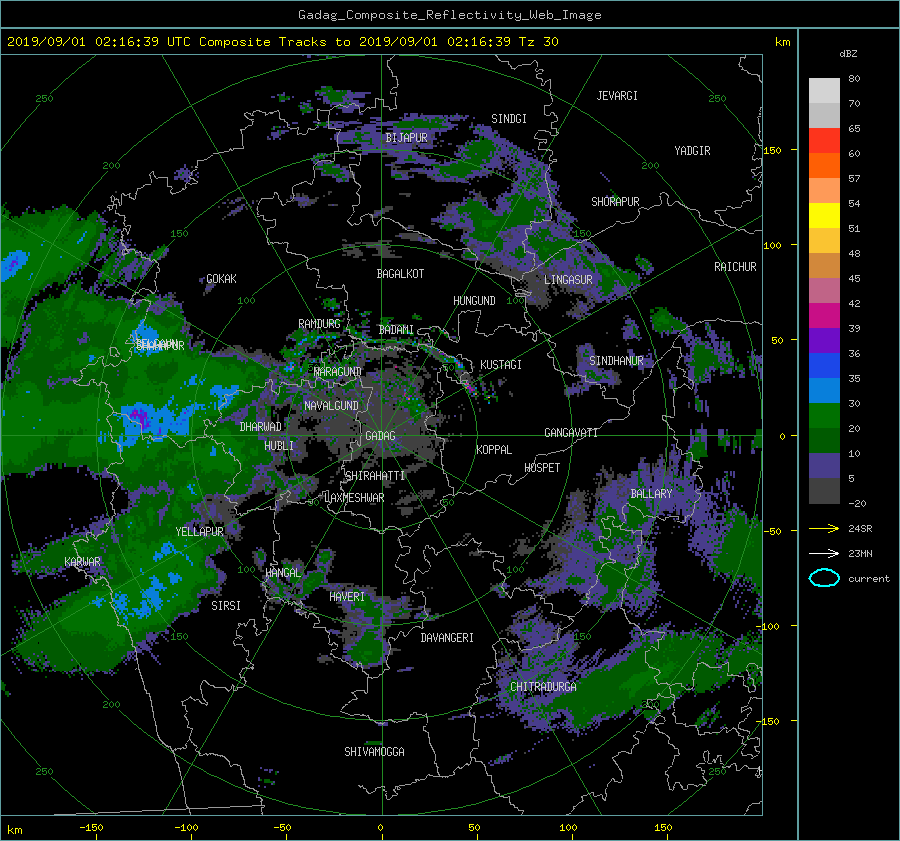Click the GADAG radar center label
This screenshot has height=841, width=900.
(381, 436)
